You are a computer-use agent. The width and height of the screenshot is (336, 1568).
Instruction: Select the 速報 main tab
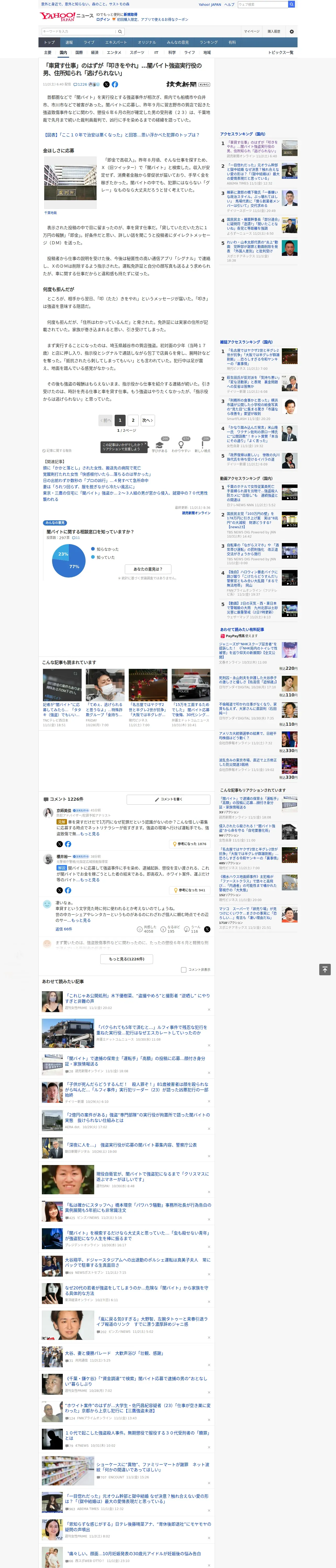[x=69, y=42]
